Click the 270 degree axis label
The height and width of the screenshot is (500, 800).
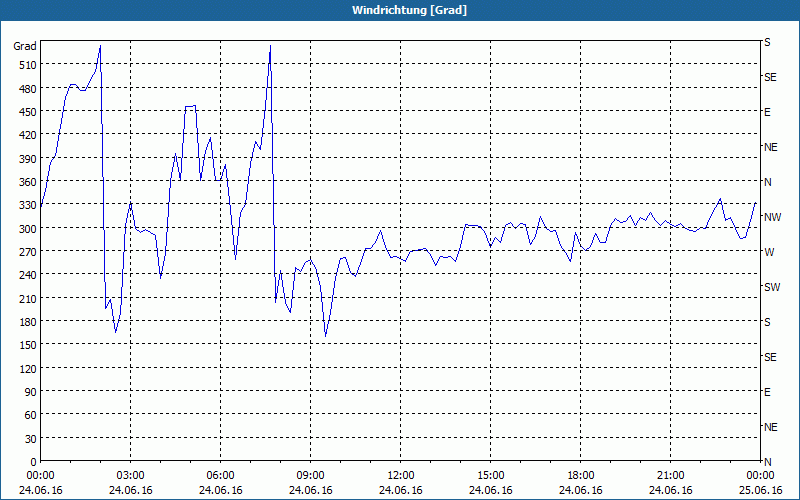(x=28, y=252)
